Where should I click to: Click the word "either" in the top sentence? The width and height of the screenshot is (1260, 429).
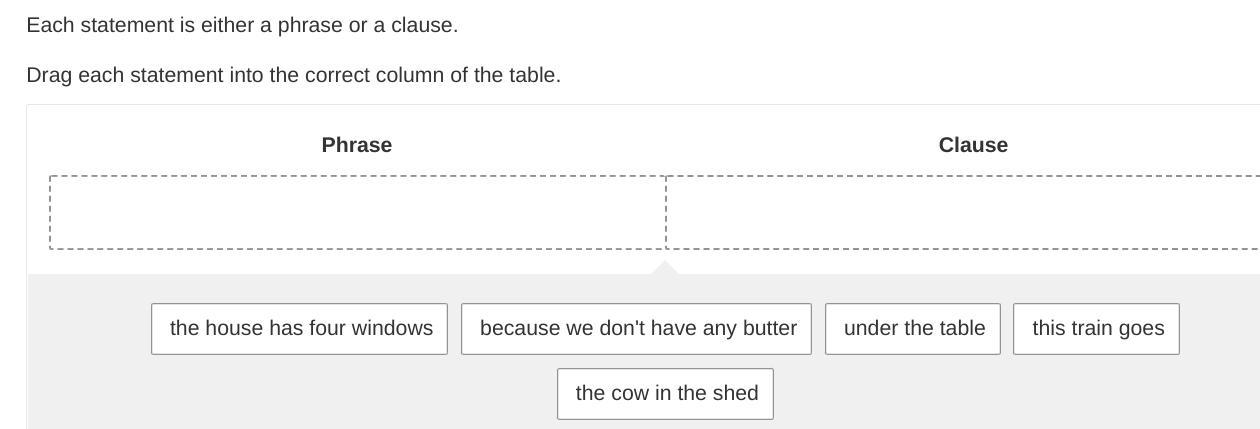click(x=227, y=25)
